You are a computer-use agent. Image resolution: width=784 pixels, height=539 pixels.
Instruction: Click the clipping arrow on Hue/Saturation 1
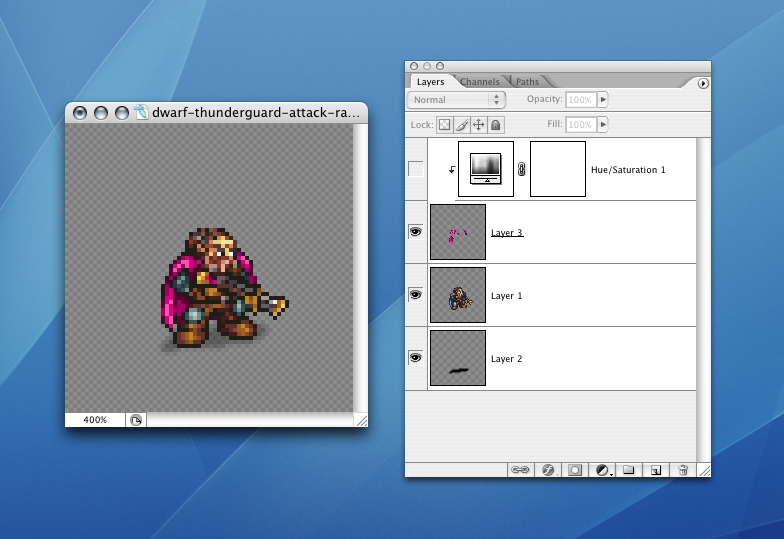pyautogui.click(x=452, y=170)
